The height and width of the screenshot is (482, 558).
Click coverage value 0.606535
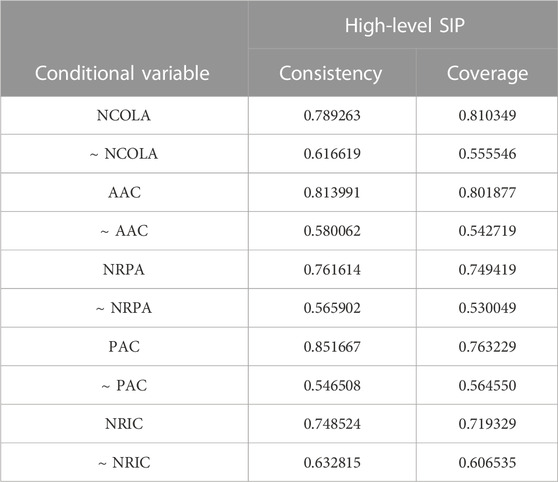(x=487, y=463)
